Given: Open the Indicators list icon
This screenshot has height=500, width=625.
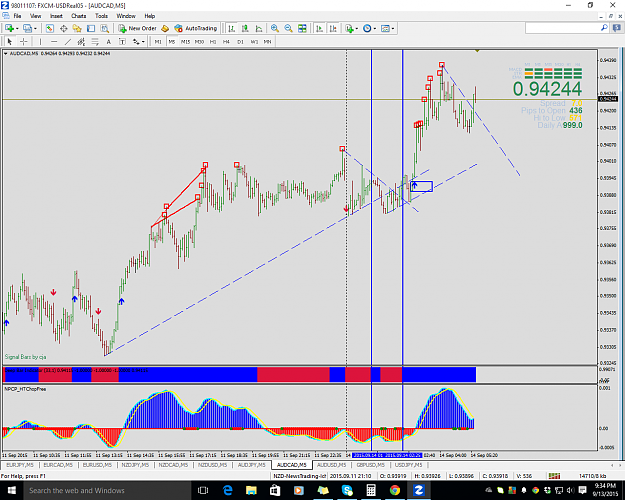Looking at the screenshot, I should (349, 28).
